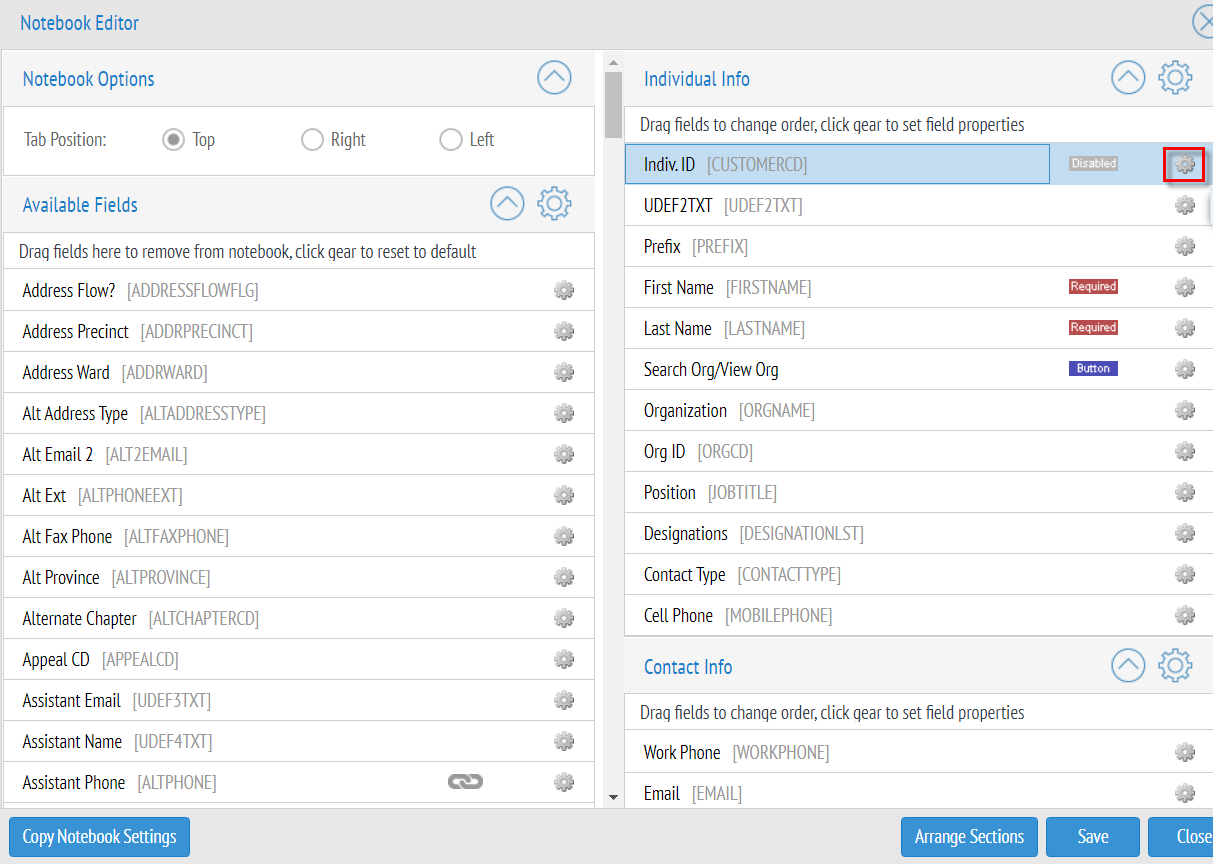Click Copy Notebook Settings button
Image resolution: width=1213 pixels, height=864 pixels.
pyautogui.click(x=99, y=837)
